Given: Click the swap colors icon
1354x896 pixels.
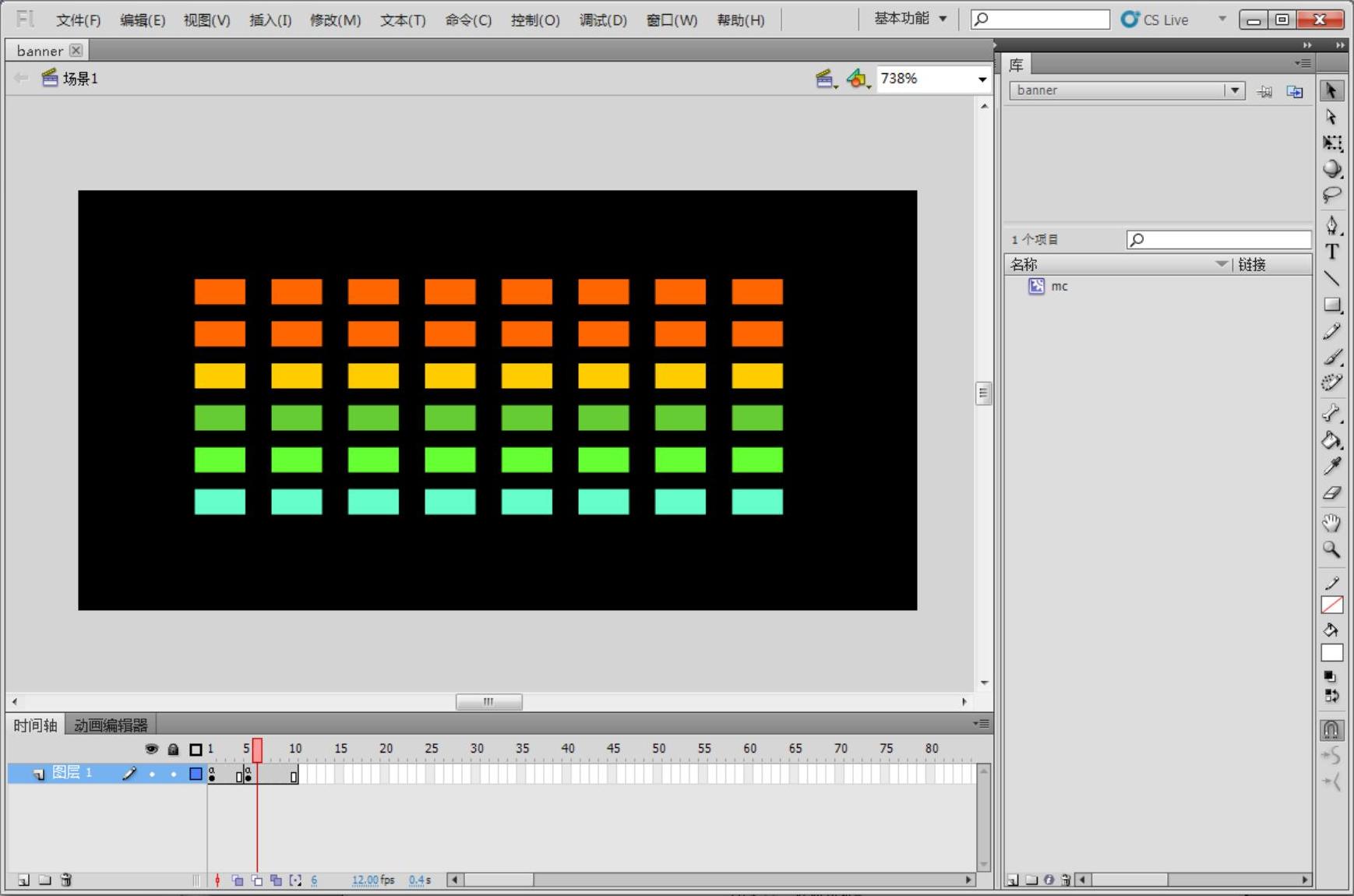Looking at the screenshot, I should tap(1331, 696).
